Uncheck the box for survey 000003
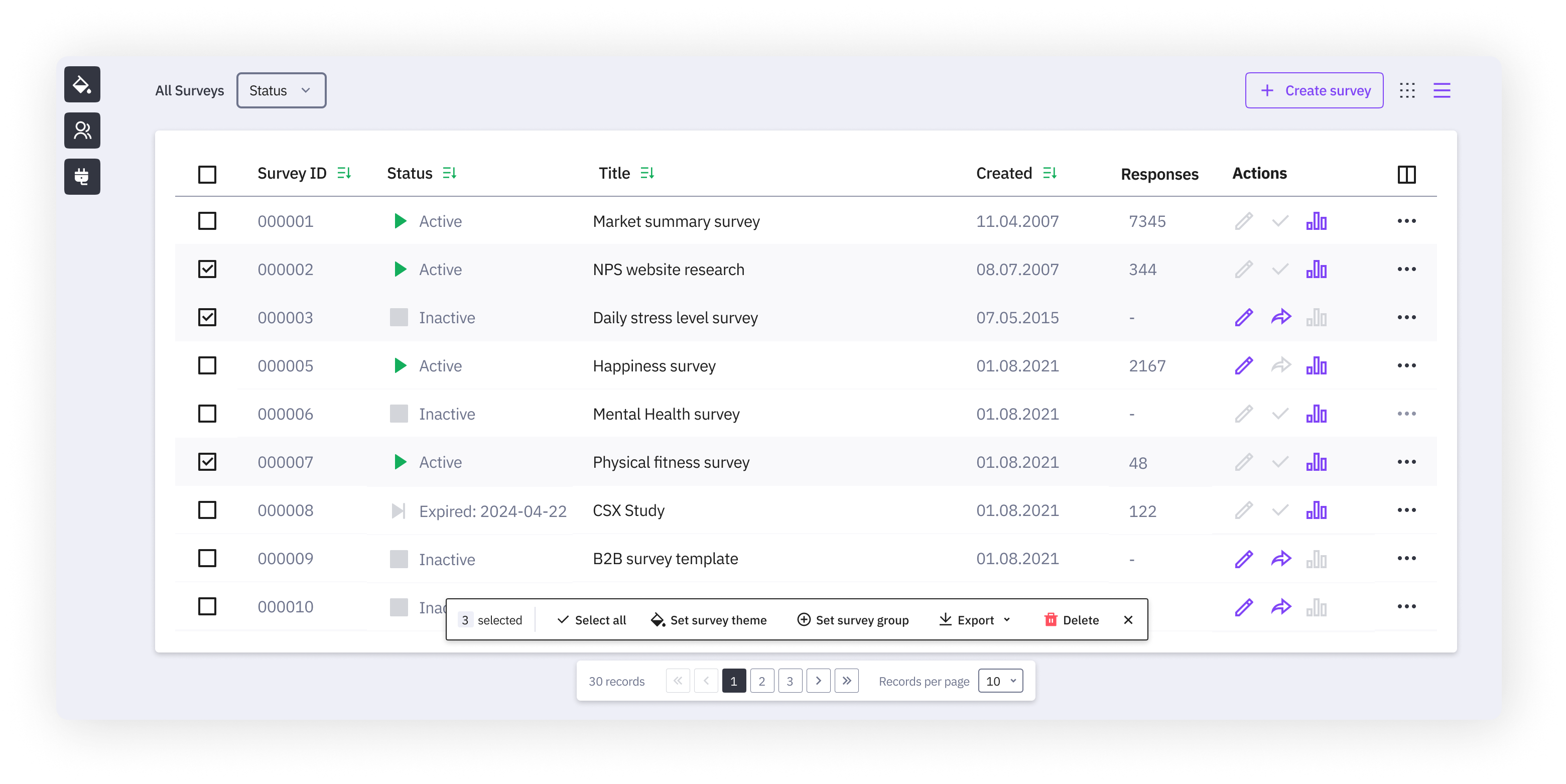Viewport: 1566px width, 784px height. 207,317
